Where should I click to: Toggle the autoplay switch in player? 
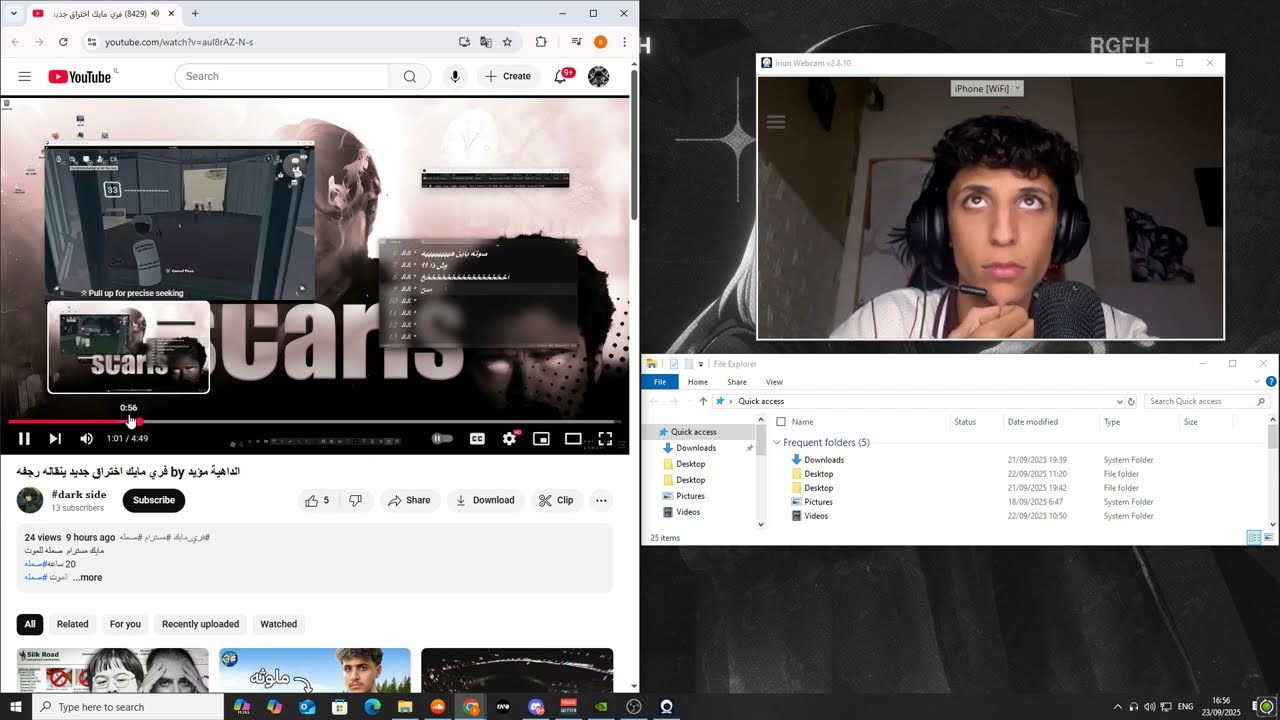click(442, 438)
